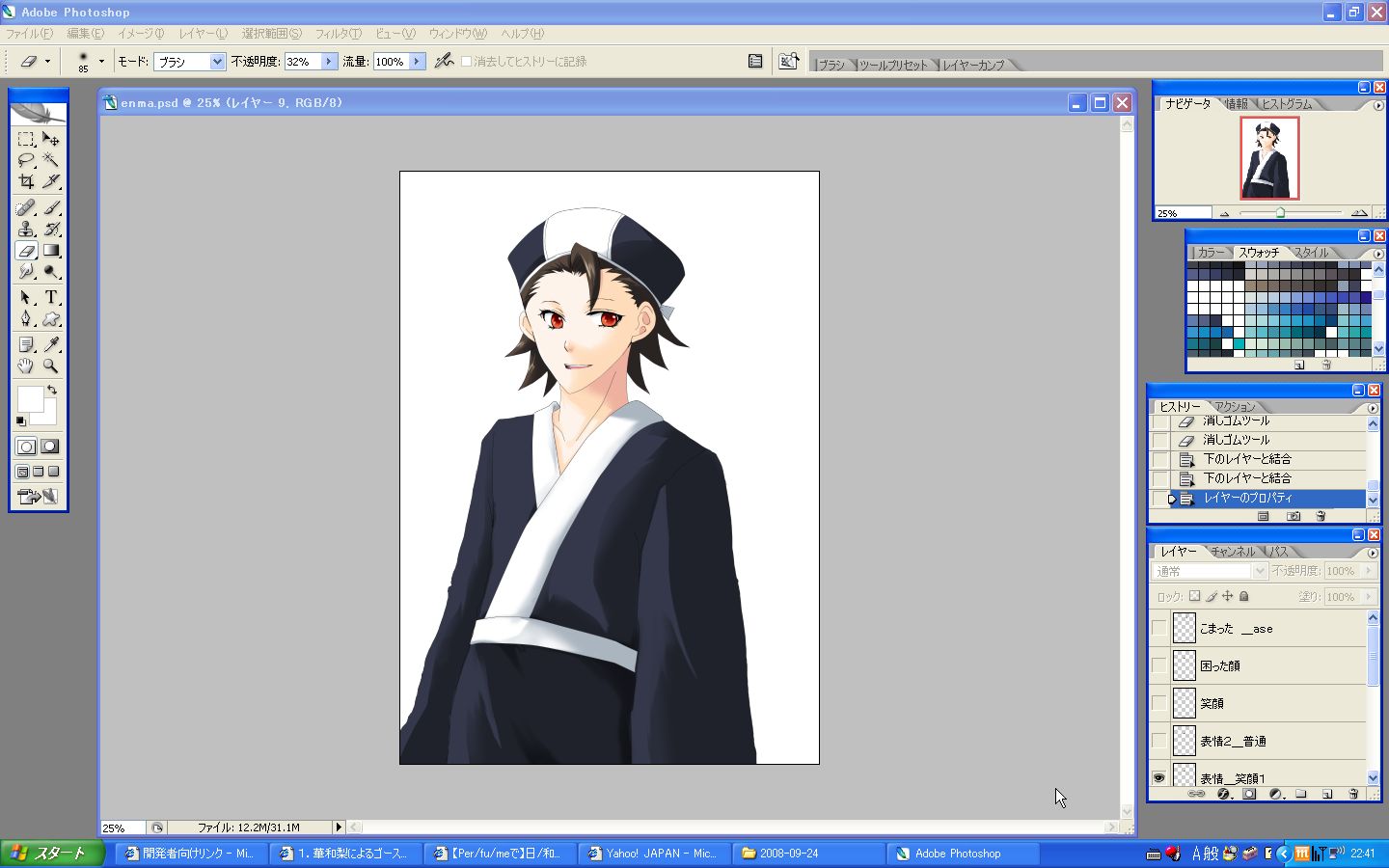Open the Navigator panel flyout menu
This screenshot has height=868, width=1389.
[x=1376, y=105]
